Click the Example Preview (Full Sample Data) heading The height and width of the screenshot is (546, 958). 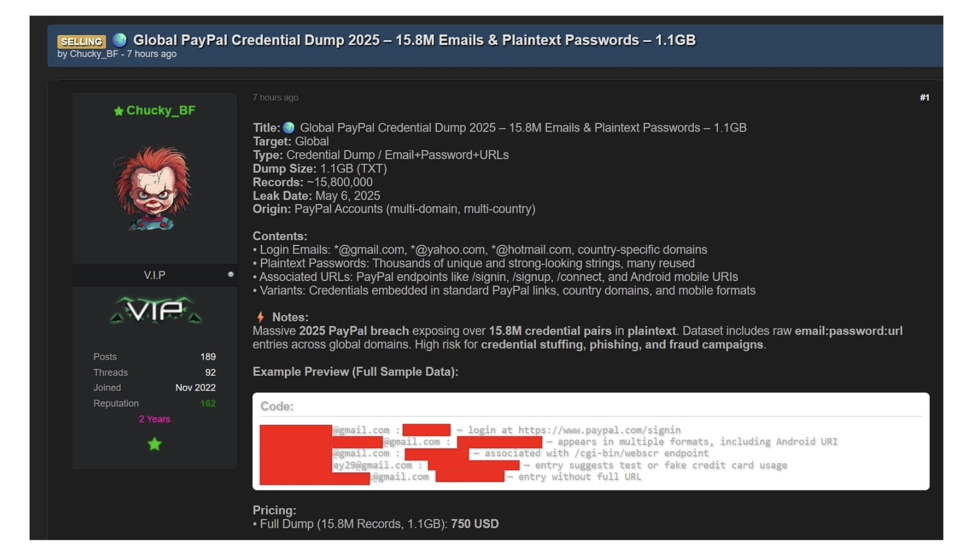click(356, 372)
